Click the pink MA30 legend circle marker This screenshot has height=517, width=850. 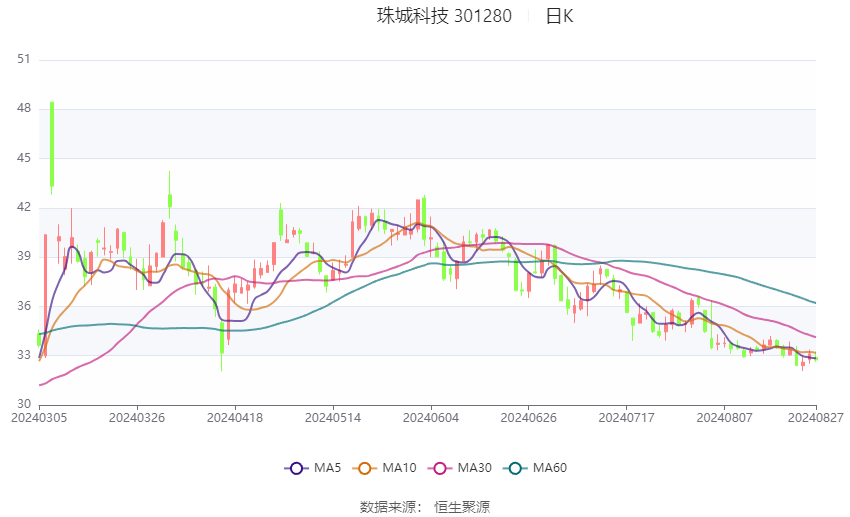(x=437, y=468)
